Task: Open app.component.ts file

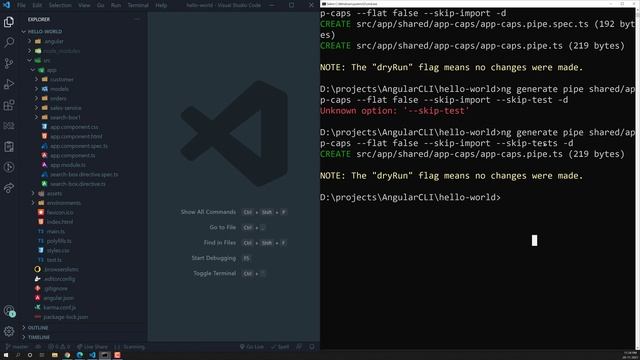Action: pos(72,156)
